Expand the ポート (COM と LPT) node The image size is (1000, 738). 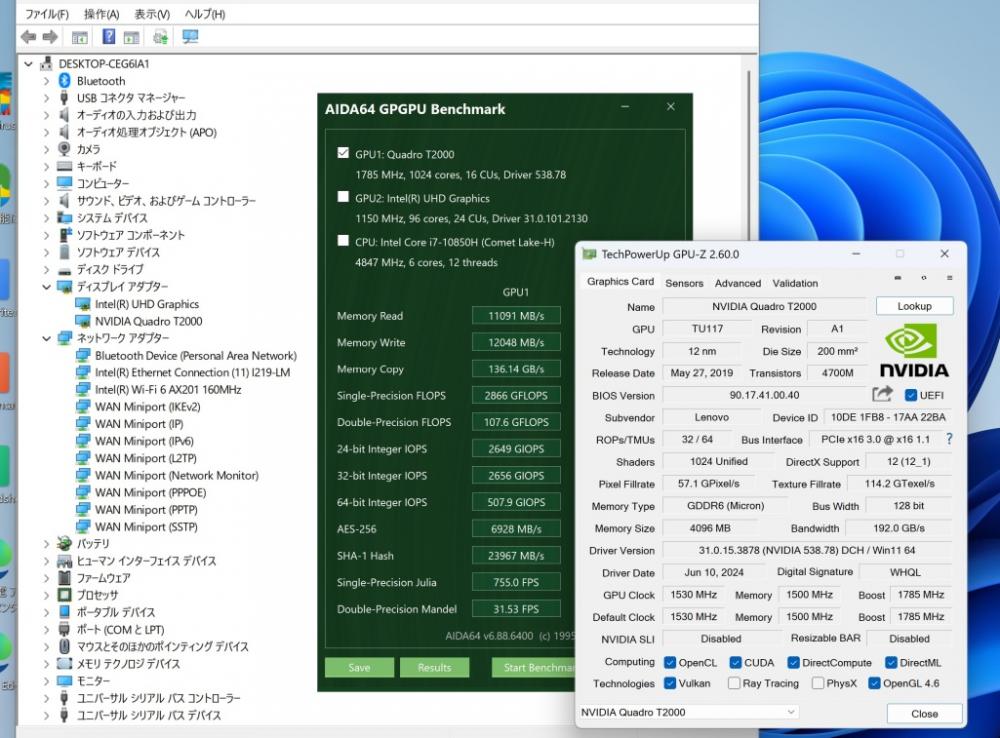pyautogui.click(x=46, y=630)
